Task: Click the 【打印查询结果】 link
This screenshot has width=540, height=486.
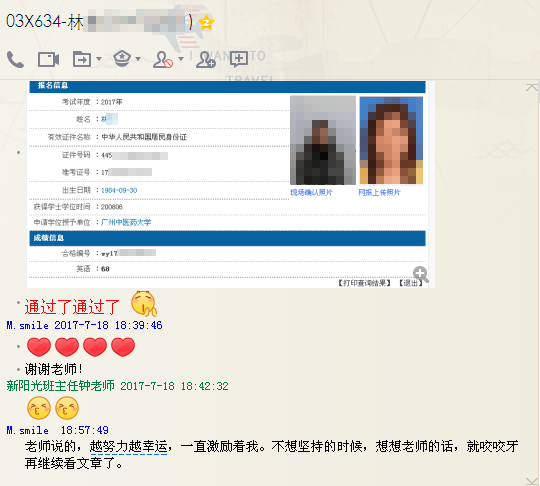Action: click(x=364, y=283)
